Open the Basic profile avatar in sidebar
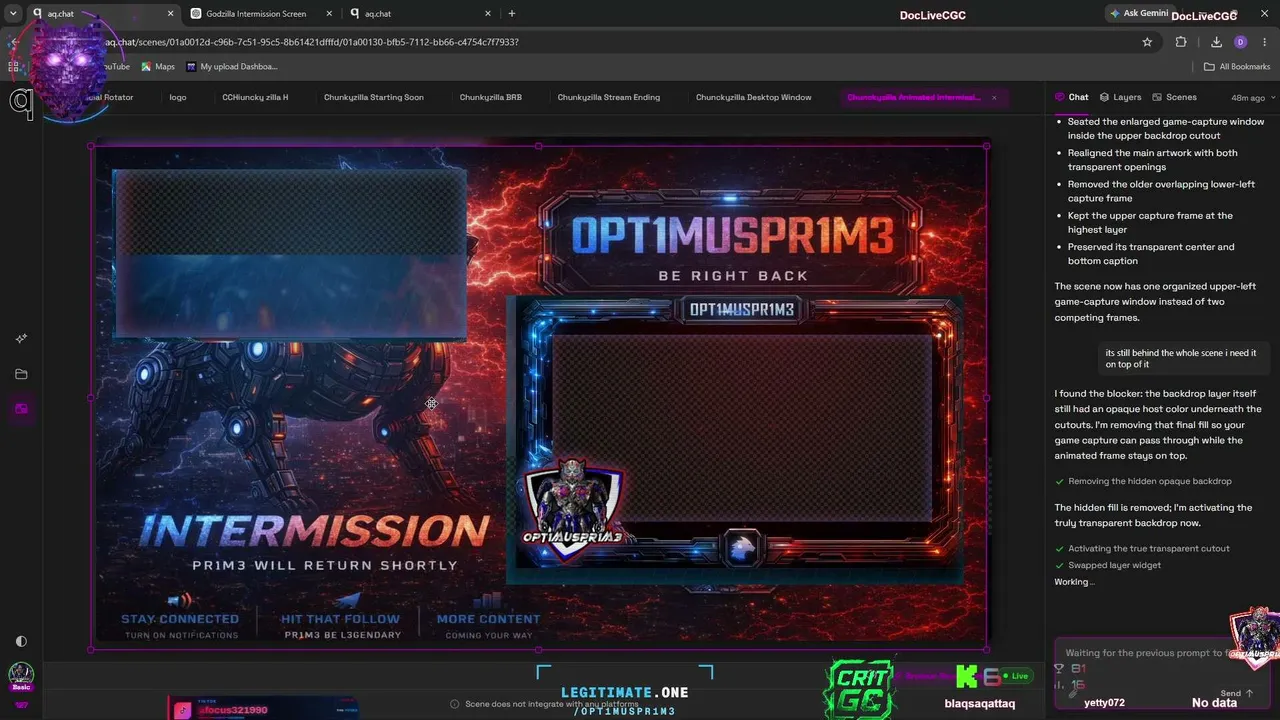The width and height of the screenshot is (1280, 720). click(21, 675)
